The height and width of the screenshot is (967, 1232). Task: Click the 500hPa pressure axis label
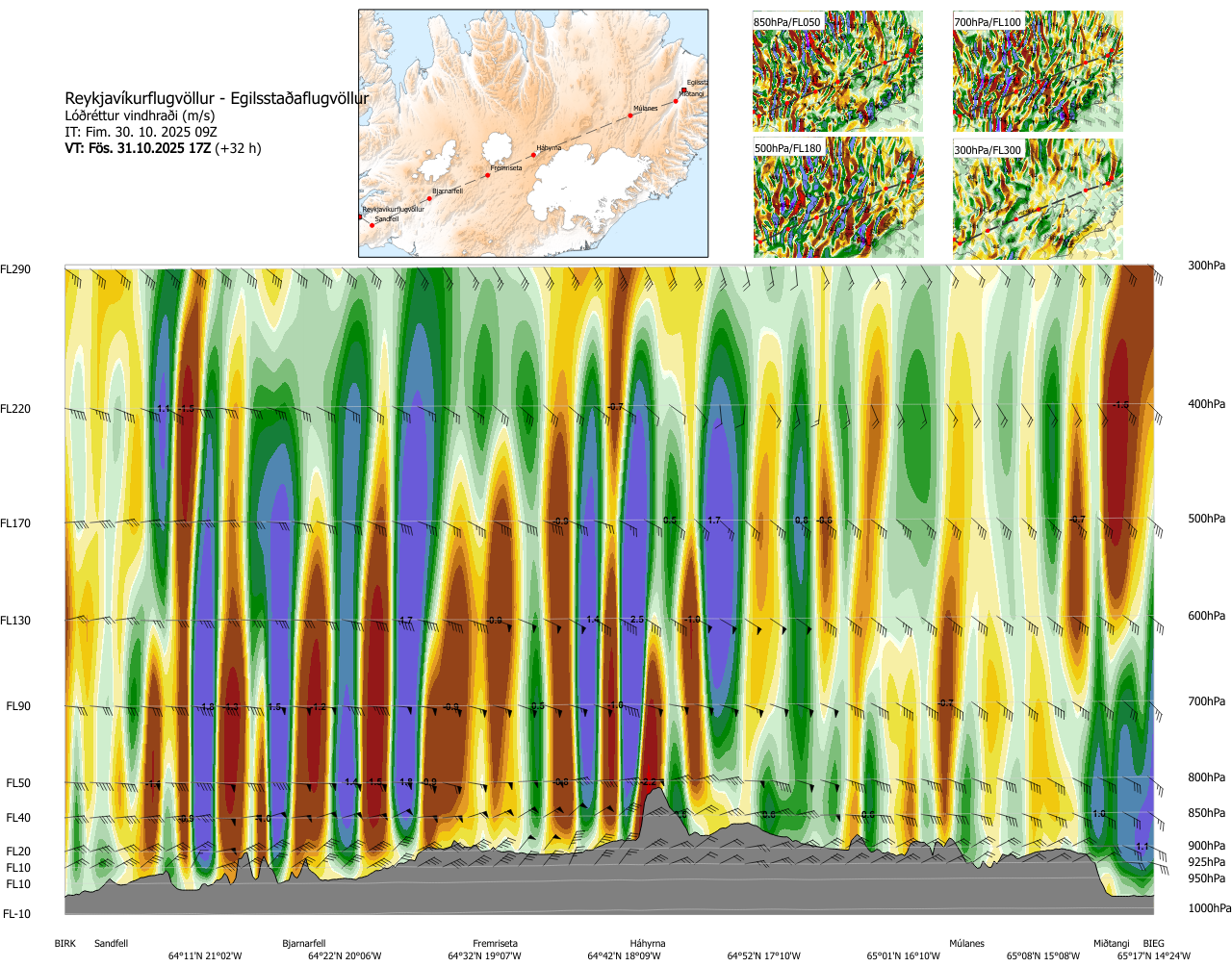(1207, 519)
